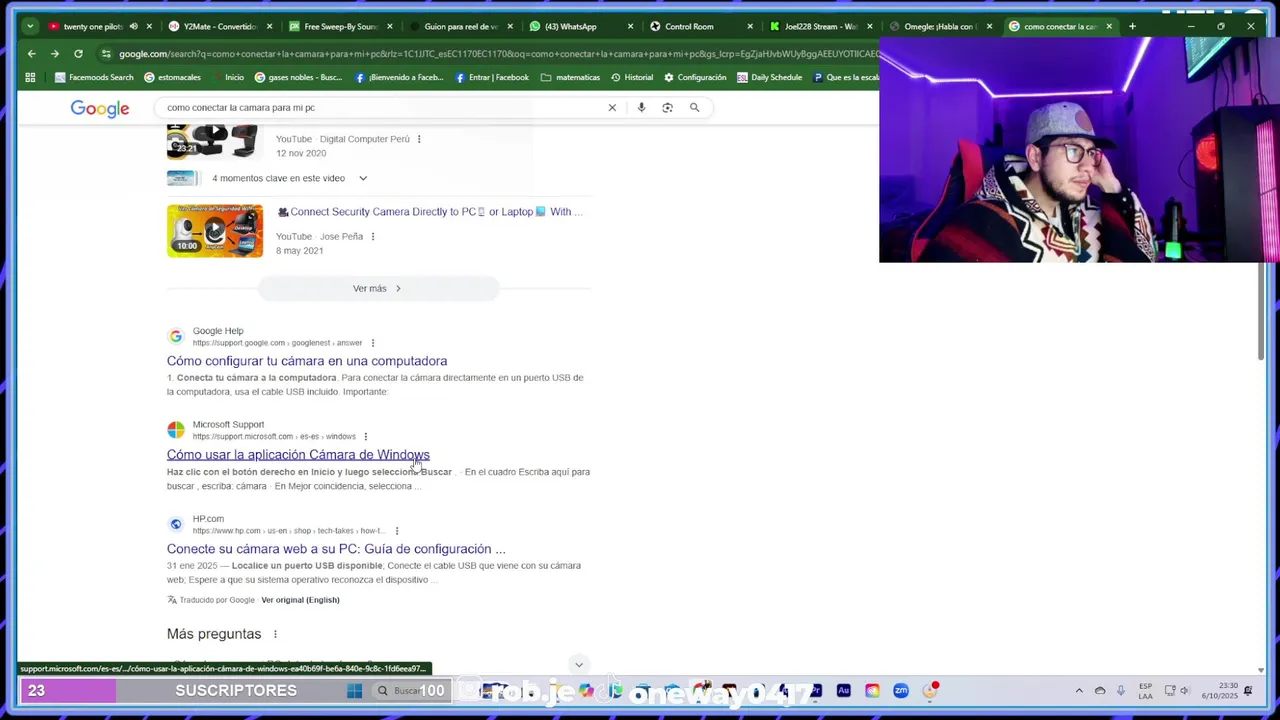This screenshot has width=1280, height=720.
Task: Open ¡Bienvenido a Faceb... bookmark
Action: [399, 77]
